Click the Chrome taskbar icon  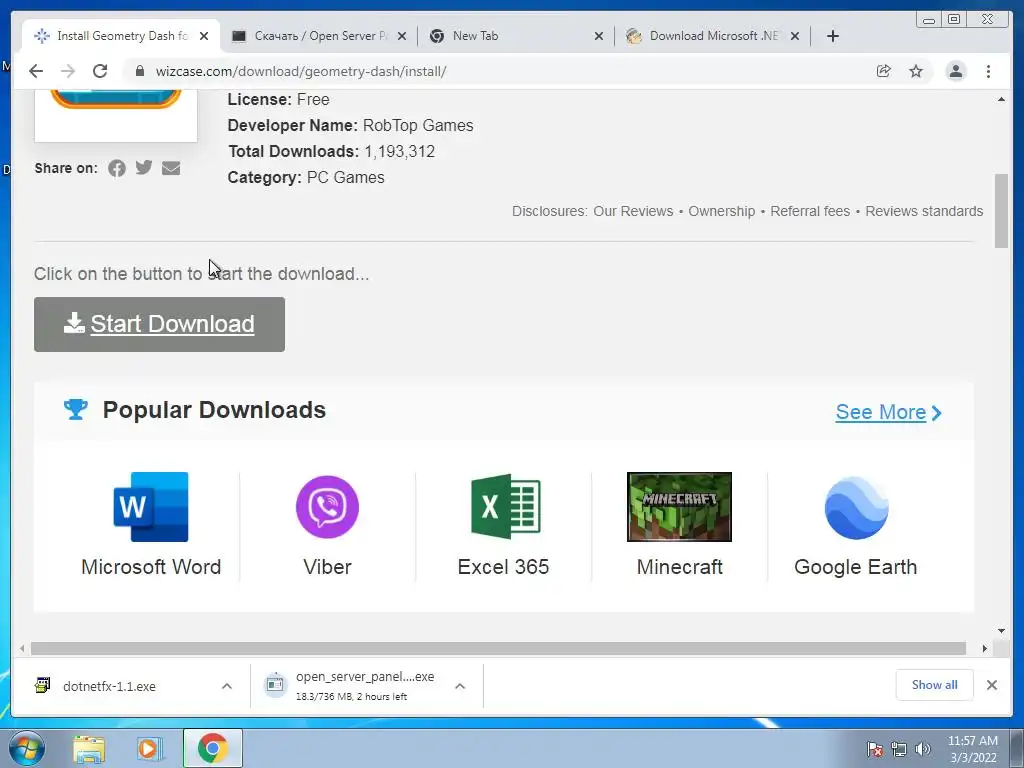tap(212, 748)
